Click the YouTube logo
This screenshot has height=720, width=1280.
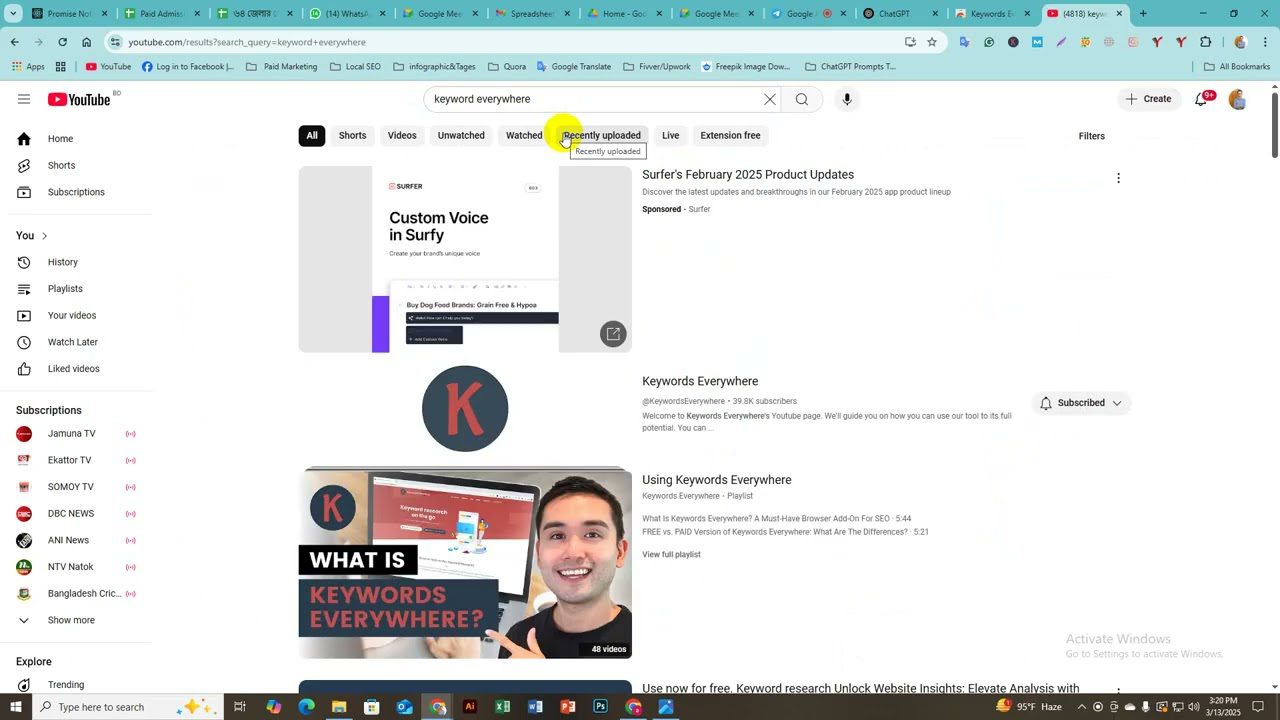click(79, 99)
